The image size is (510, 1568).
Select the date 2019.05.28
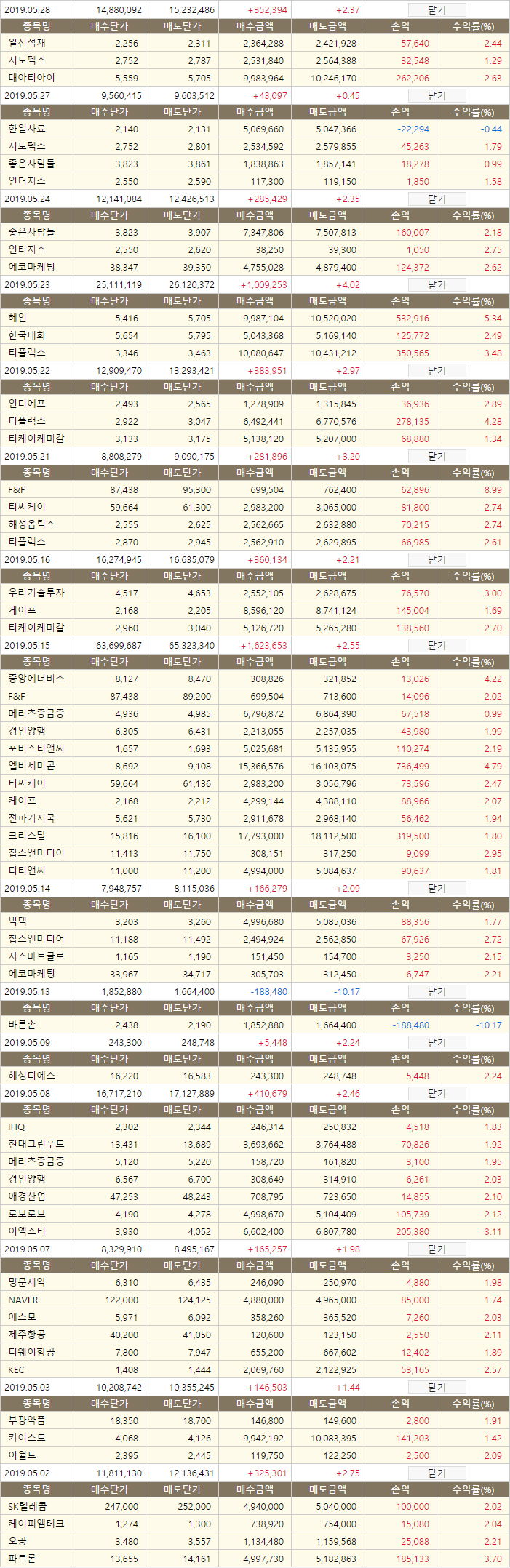(27, 10)
